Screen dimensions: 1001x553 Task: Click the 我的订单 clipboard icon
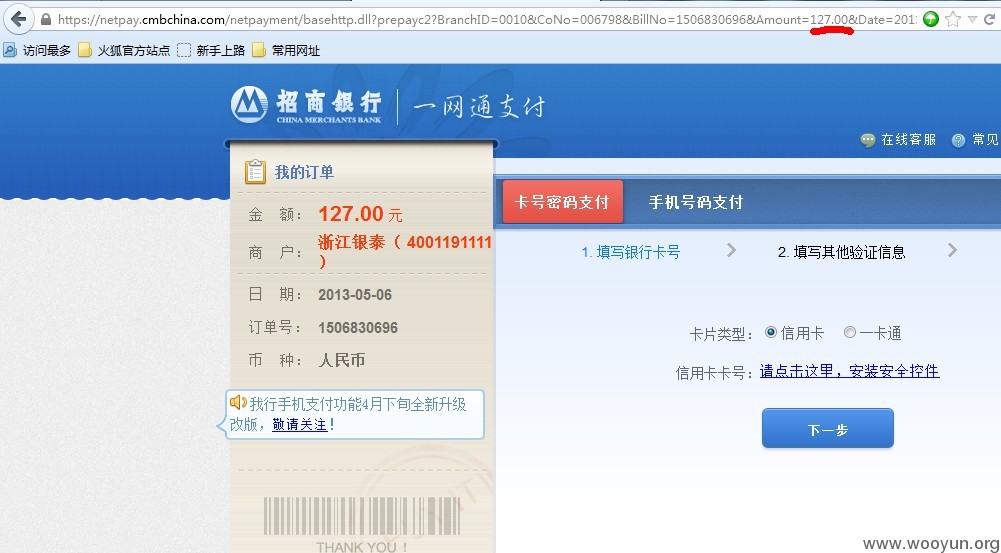255,172
